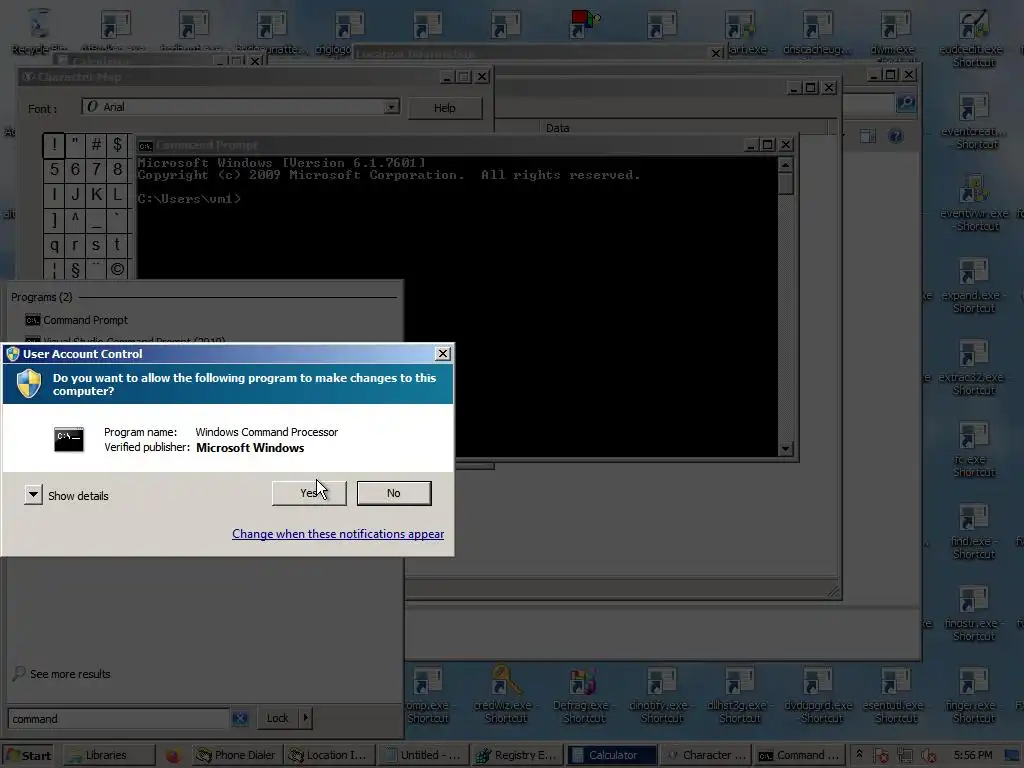Select the eudcedit.exe Shortcut desktop icon

974,39
